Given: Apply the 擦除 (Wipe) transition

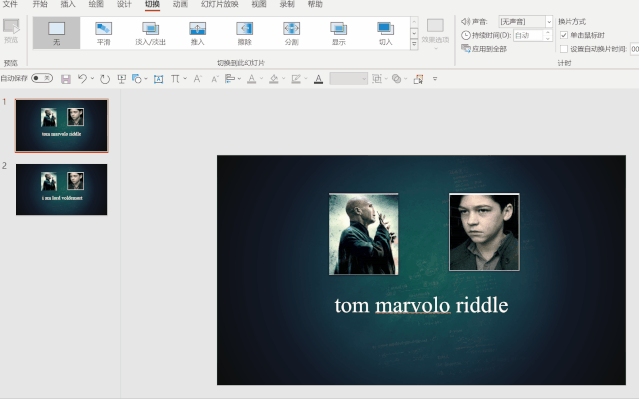Looking at the screenshot, I should 245,33.
